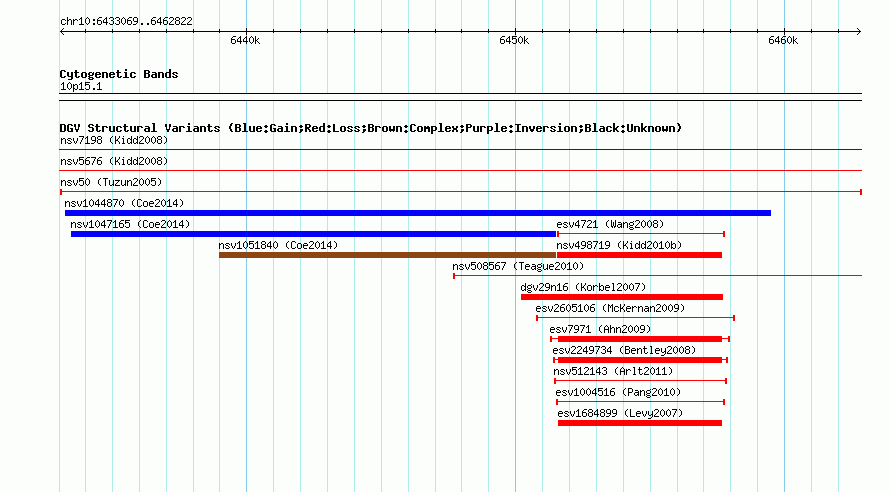Image resolution: width=890 pixels, height=492 pixels.
Task: Click the Cytogenetic Bands track title
Action: coord(119,74)
